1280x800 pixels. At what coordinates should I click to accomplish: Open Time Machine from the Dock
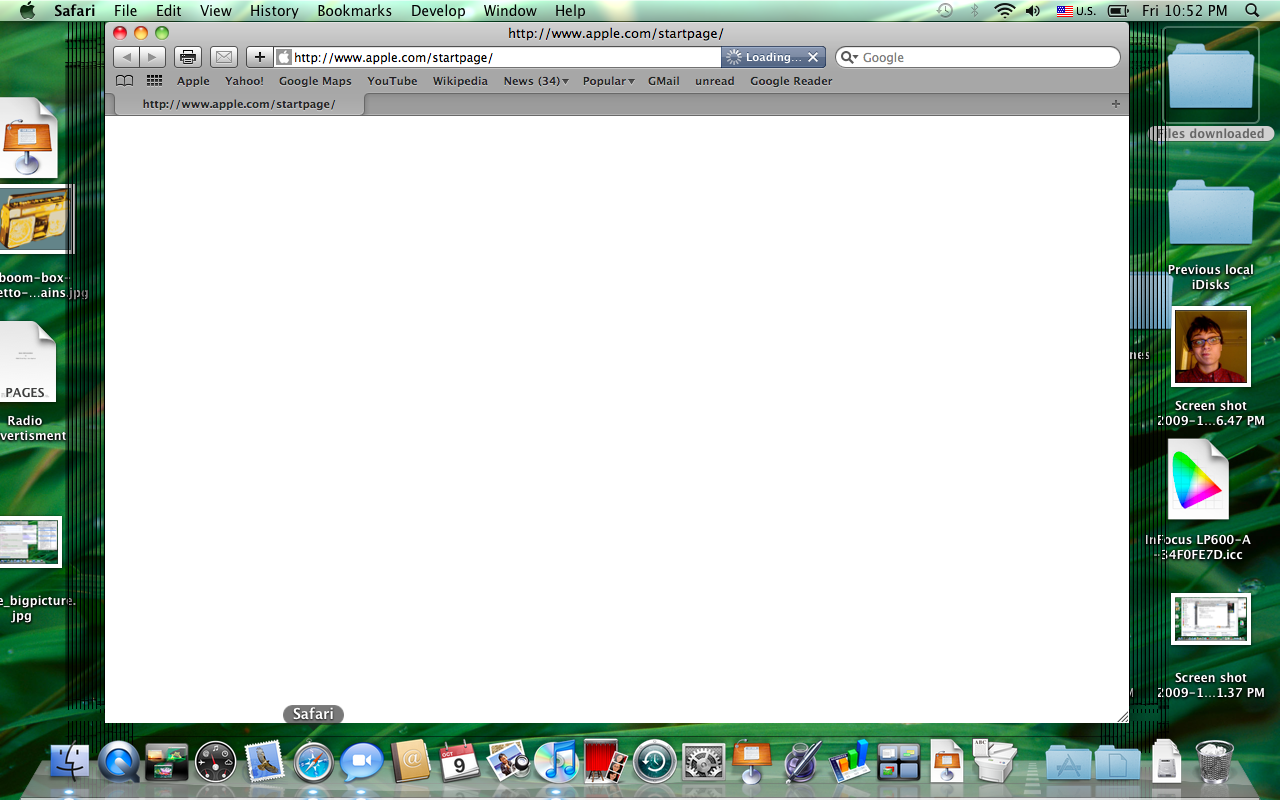tap(654, 763)
